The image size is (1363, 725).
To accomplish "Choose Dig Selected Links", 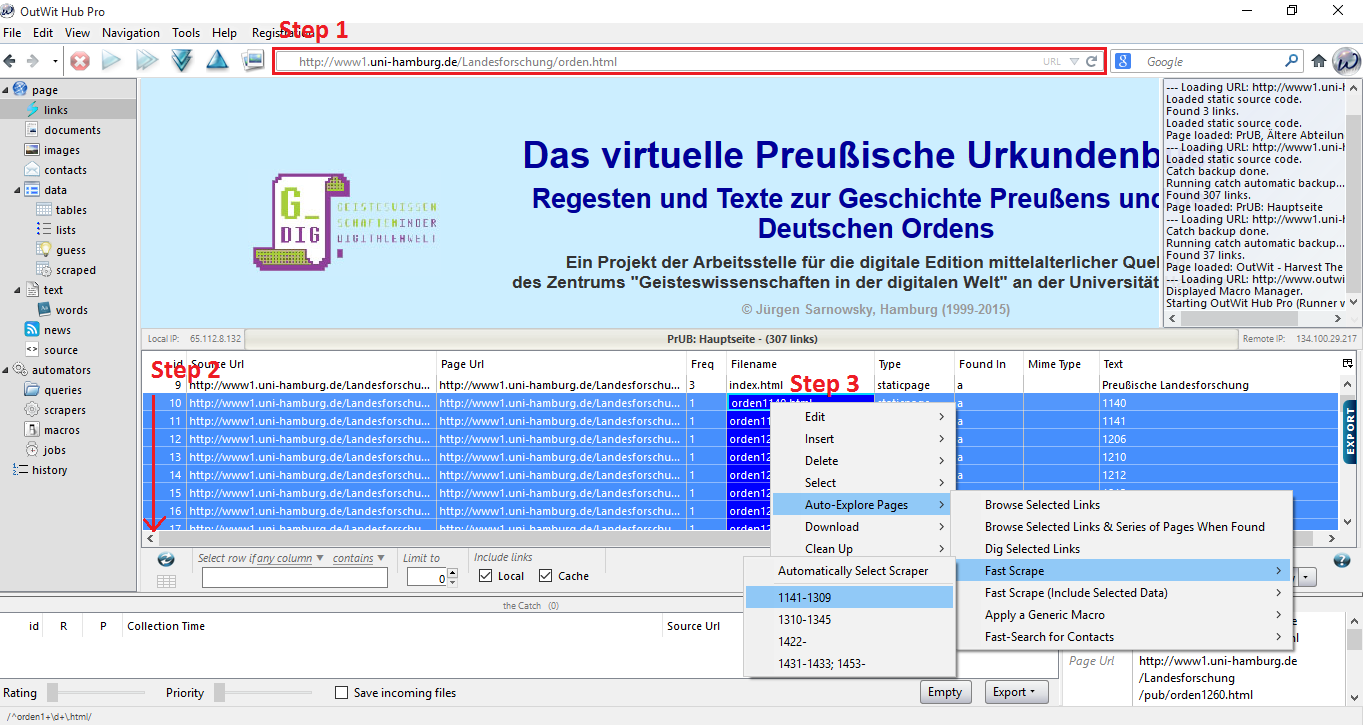I will [1121, 549].
